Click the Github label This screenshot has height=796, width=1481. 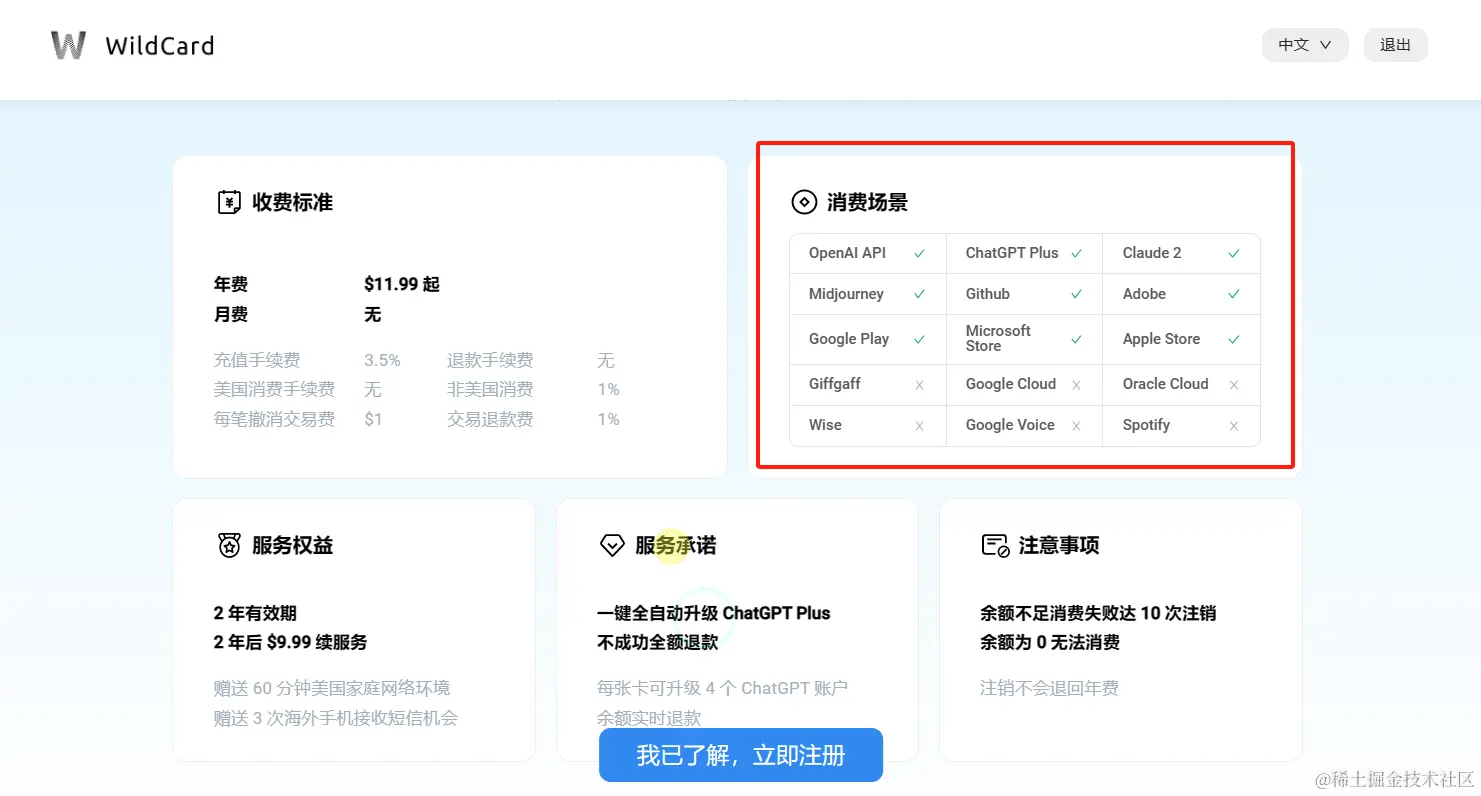[x=988, y=294]
